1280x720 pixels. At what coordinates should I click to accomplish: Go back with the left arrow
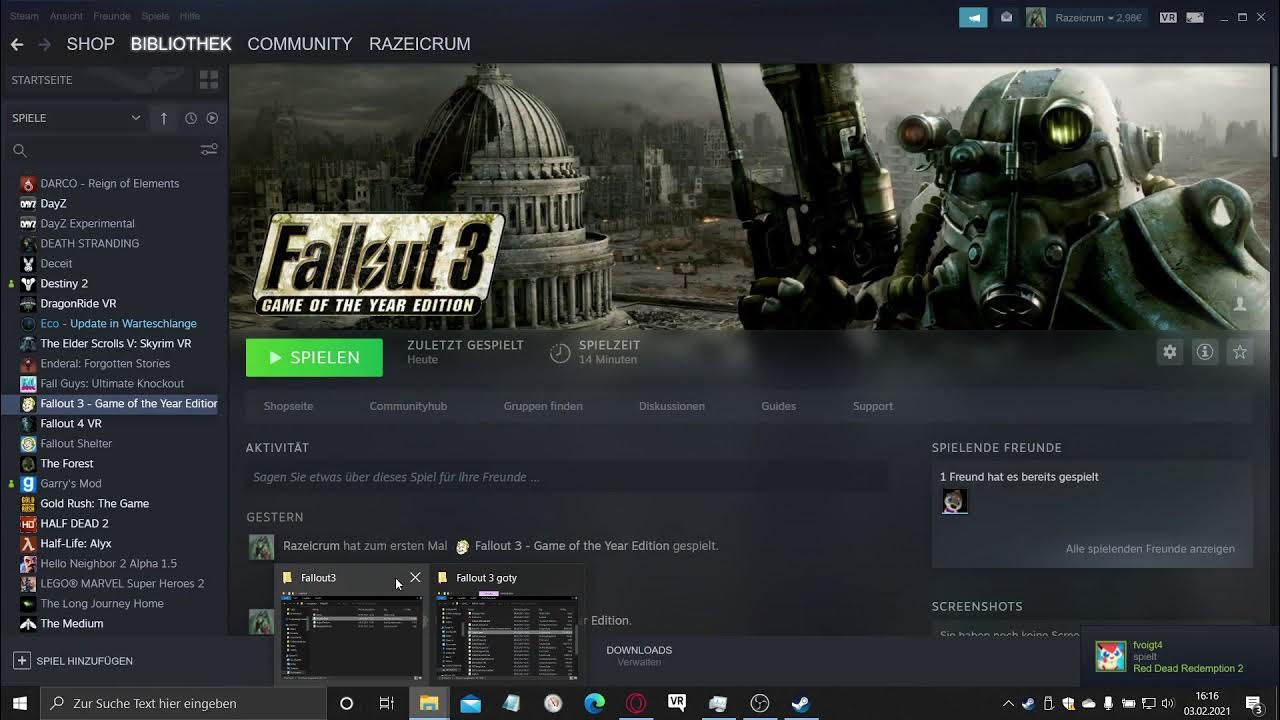(x=17, y=44)
